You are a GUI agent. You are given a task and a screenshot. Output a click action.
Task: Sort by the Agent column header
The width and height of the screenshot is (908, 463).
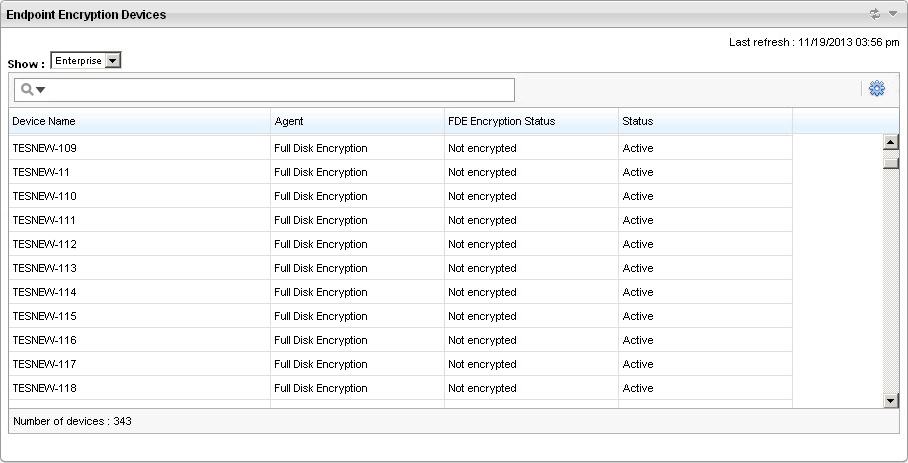pos(288,121)
